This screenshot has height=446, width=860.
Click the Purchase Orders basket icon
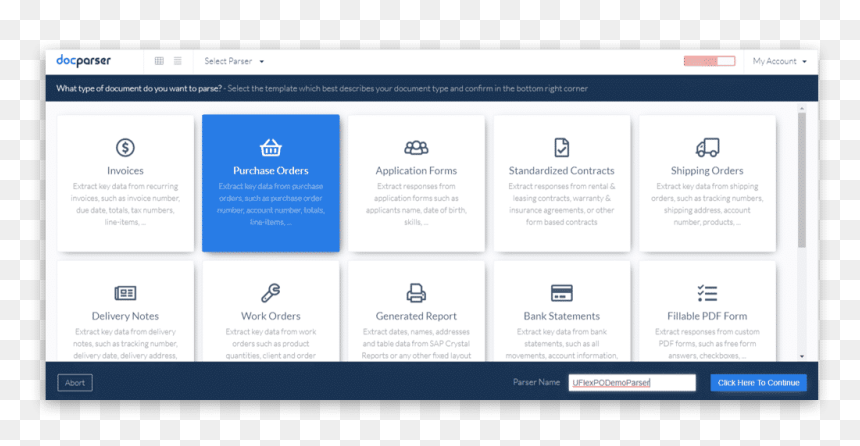coord(270,147)
